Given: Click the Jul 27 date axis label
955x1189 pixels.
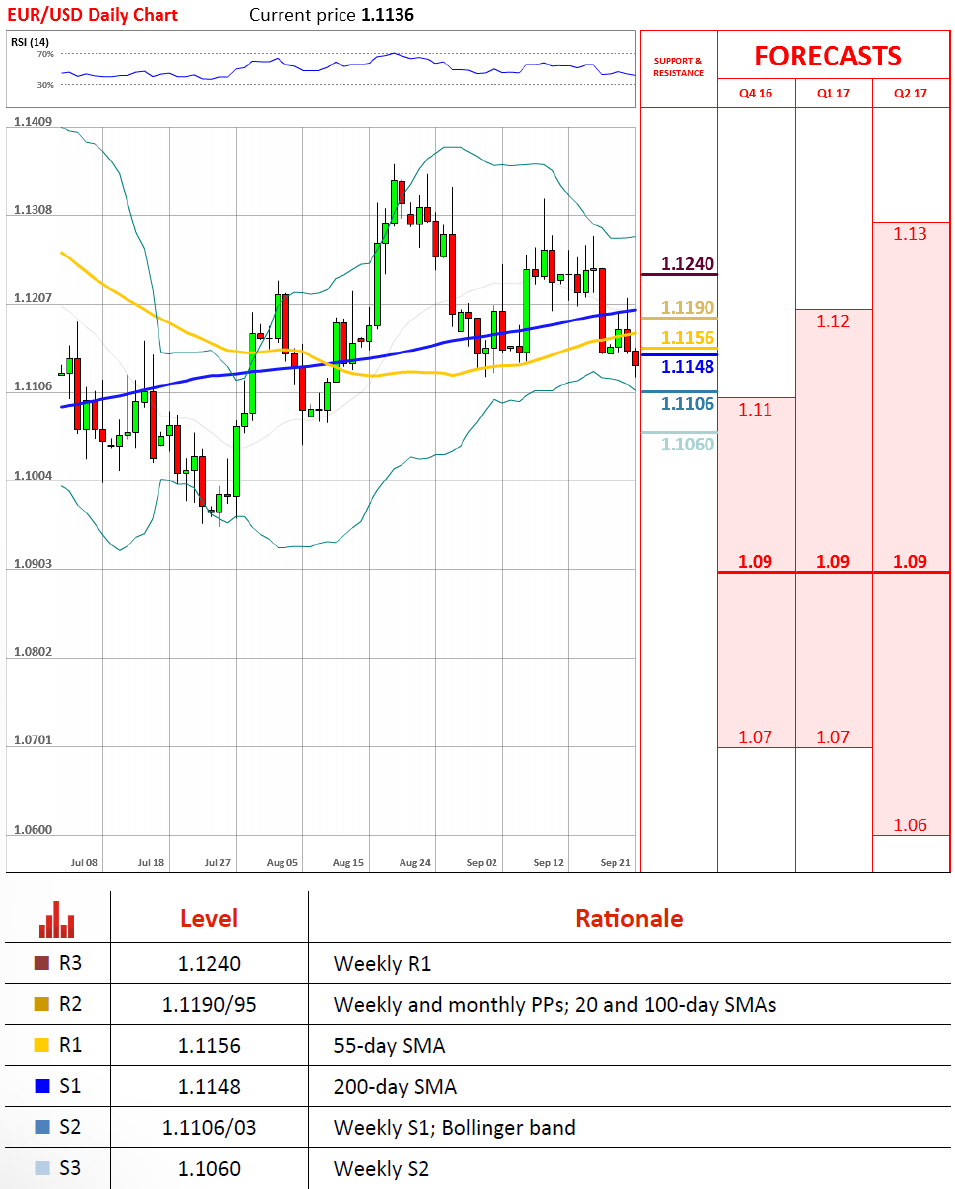Looking at the screenshot, I should [218, 862].
